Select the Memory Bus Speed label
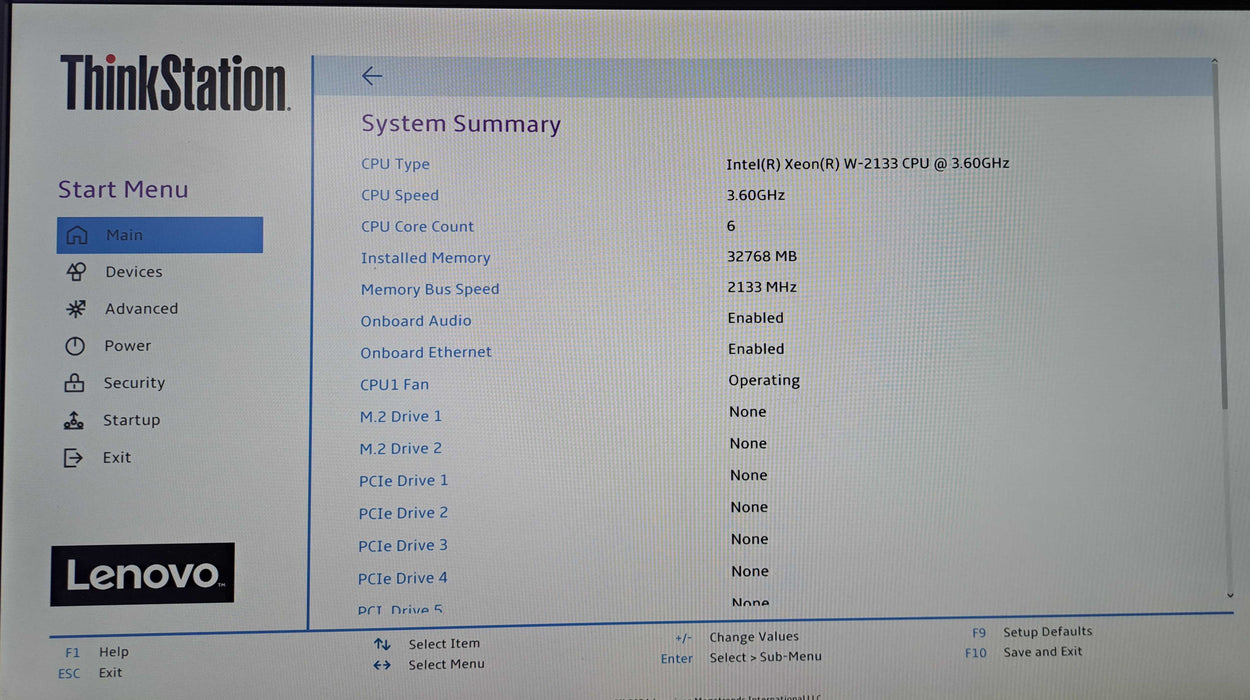The image size is (1250, 700). (x=430, y=289)
